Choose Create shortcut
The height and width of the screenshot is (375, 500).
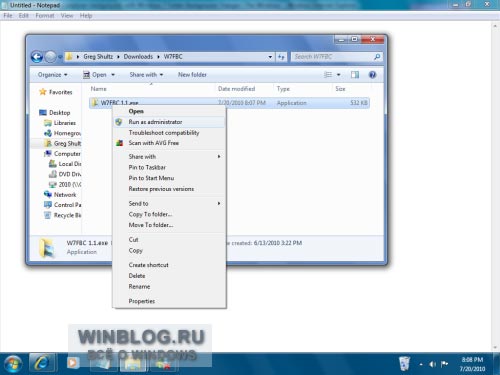click(169, 265)
